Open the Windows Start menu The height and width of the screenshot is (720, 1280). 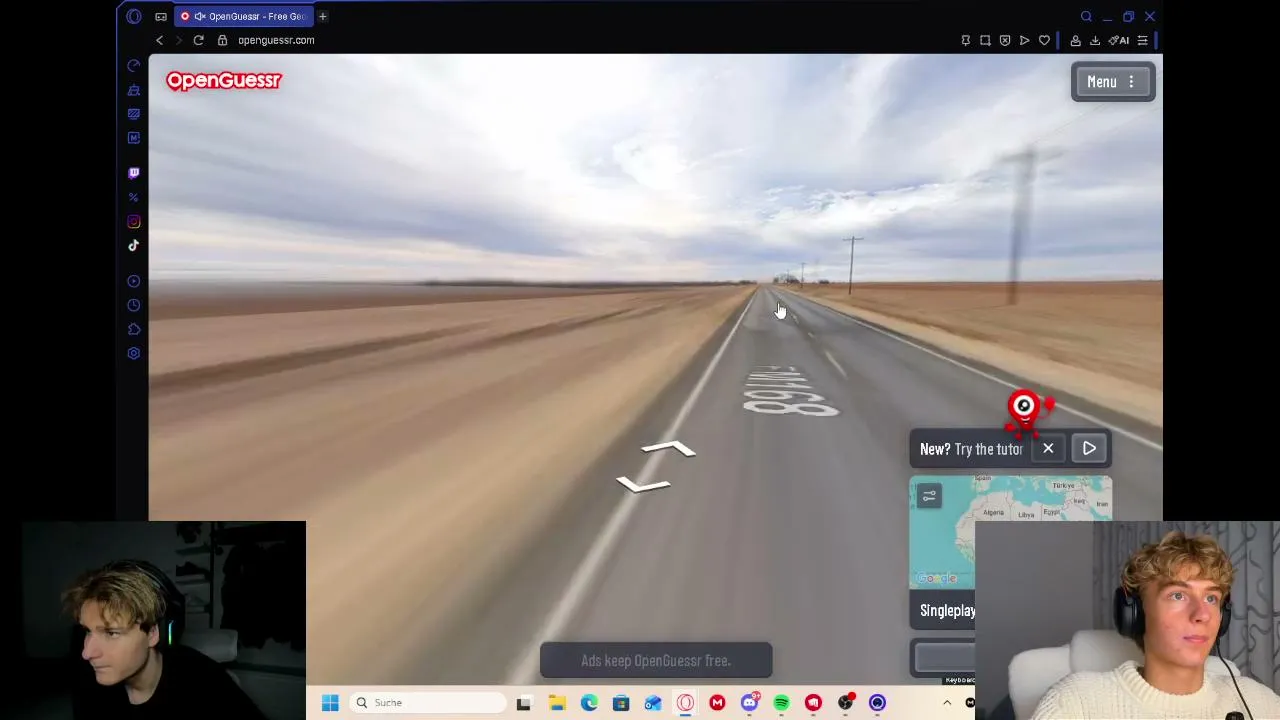(x=330, y=703)
